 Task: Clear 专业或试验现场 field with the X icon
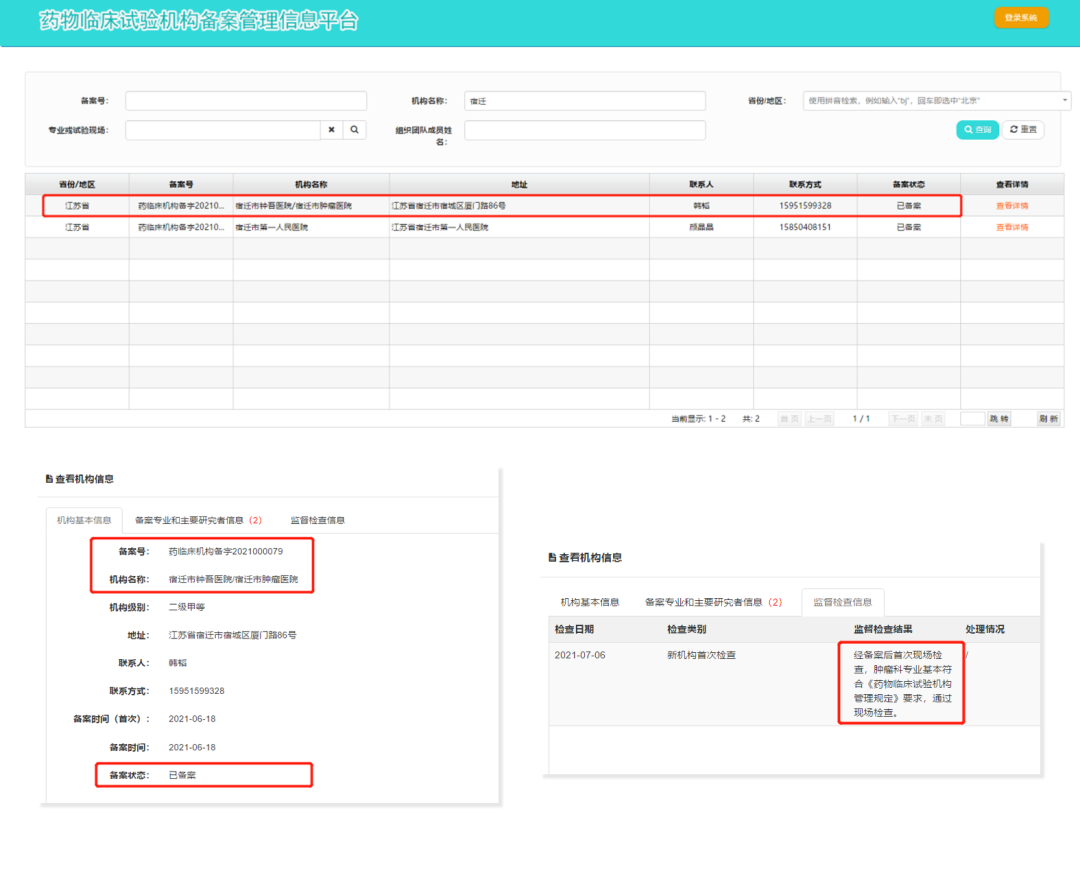click(331, 130)
